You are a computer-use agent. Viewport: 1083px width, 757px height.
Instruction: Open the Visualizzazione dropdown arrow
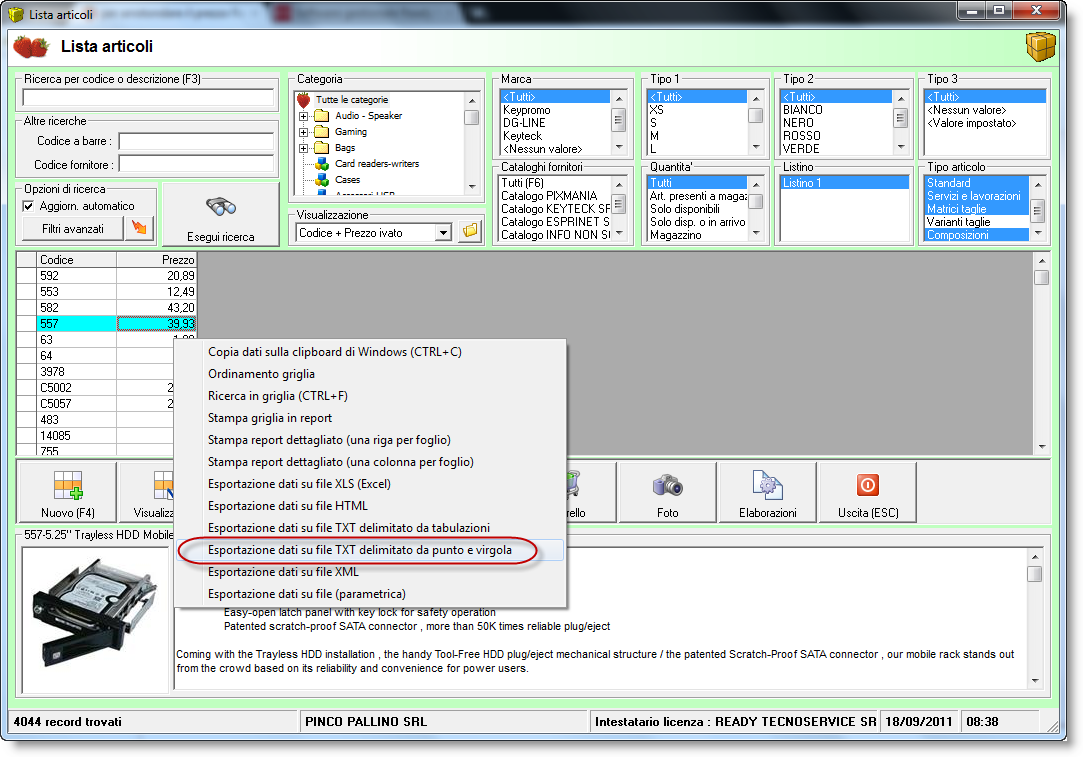coord(443,233)
